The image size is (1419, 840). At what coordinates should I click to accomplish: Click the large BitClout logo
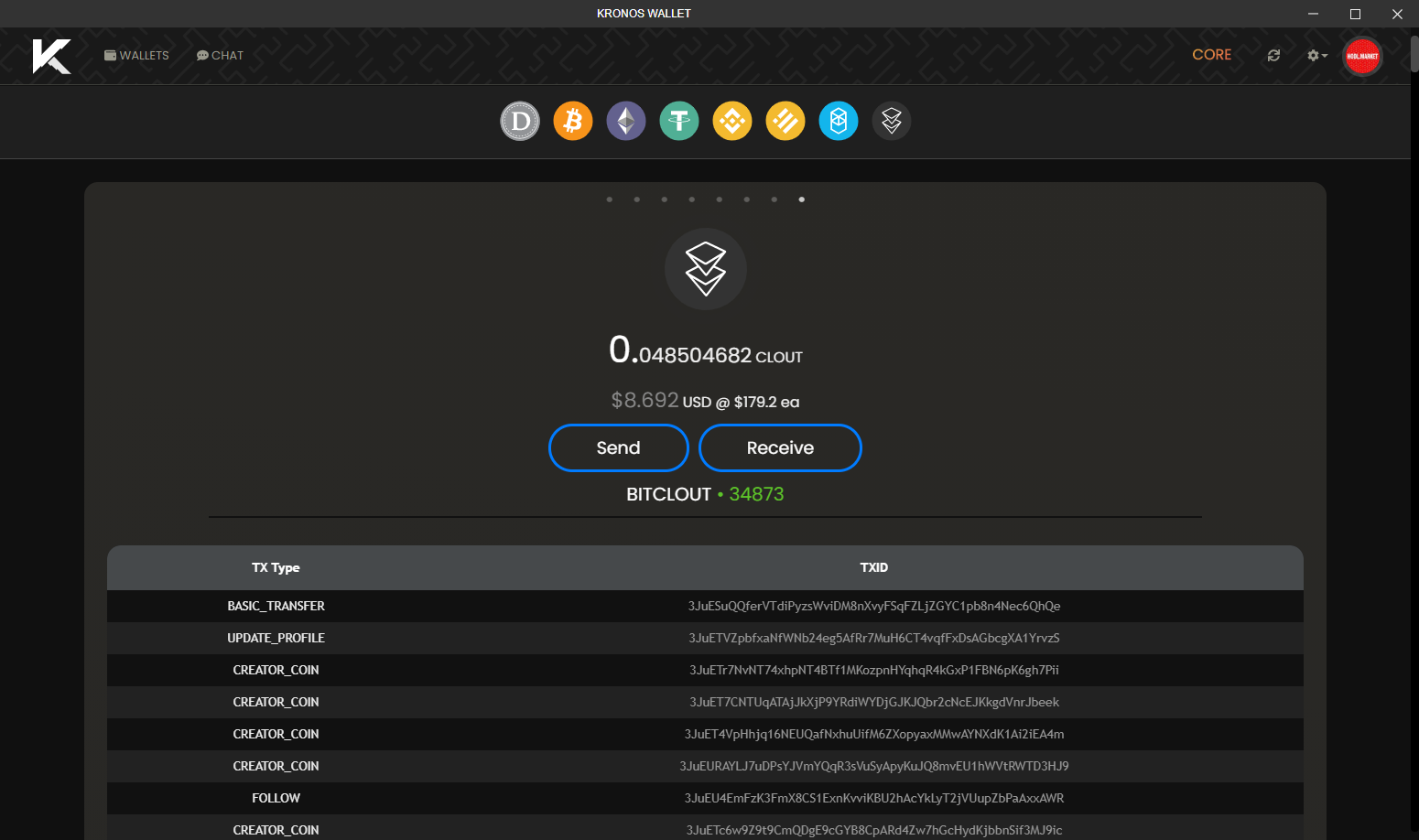706,269
